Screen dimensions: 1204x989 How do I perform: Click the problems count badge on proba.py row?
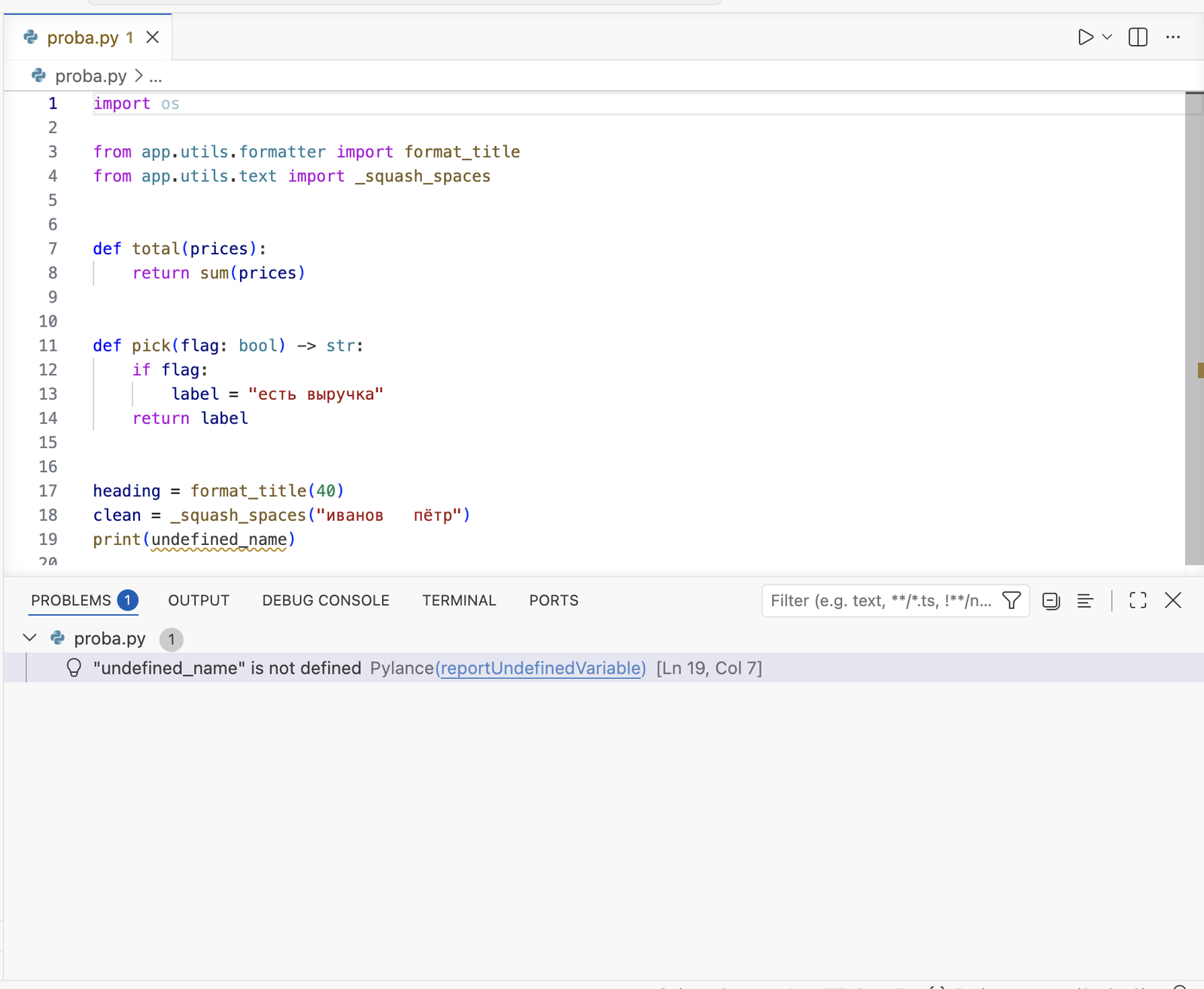pos(172,639)
